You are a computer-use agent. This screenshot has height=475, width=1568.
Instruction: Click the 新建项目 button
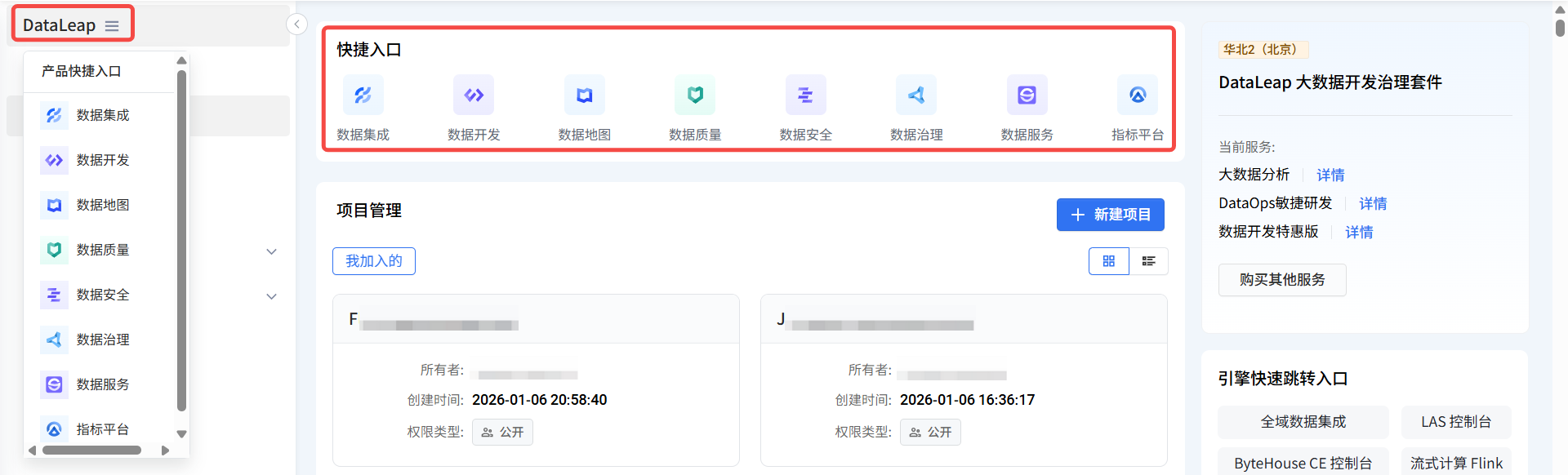click(1111, 215)
